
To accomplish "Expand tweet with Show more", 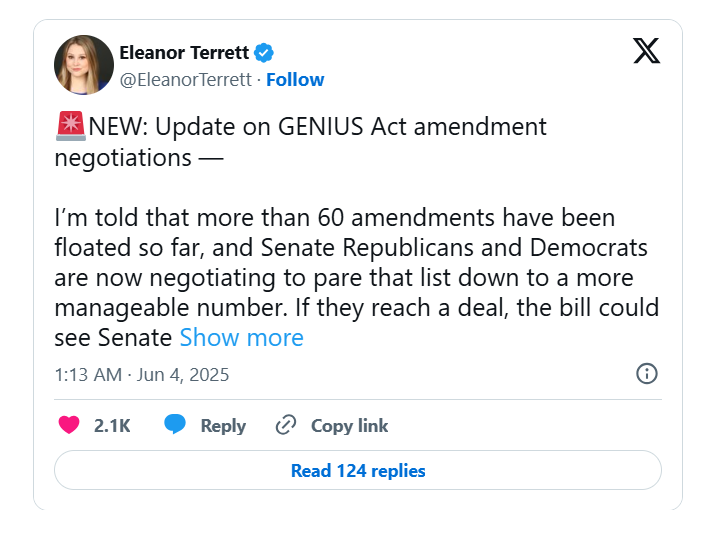I will [x=241, y=338].
